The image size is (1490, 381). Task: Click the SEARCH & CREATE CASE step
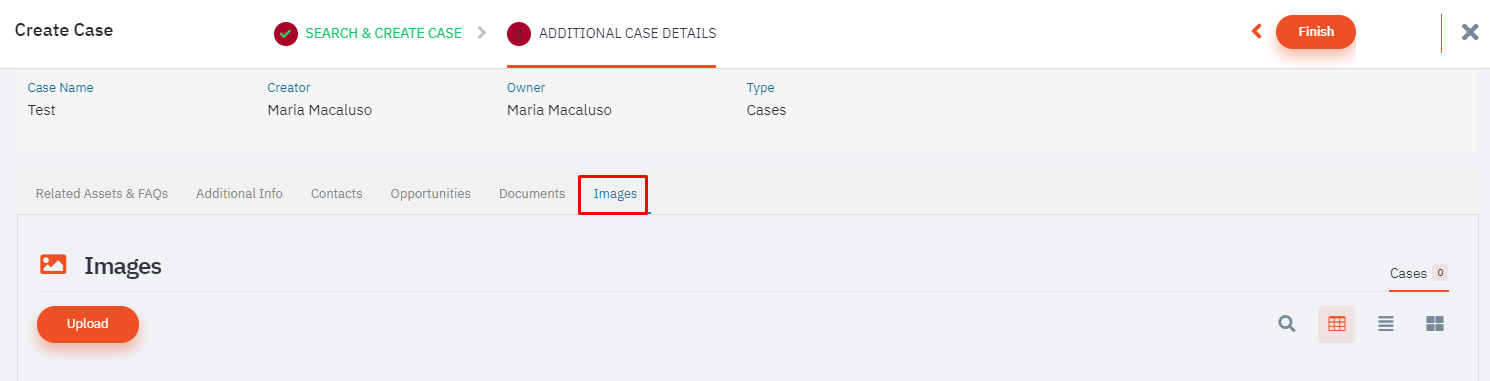[x=383, y=34]
